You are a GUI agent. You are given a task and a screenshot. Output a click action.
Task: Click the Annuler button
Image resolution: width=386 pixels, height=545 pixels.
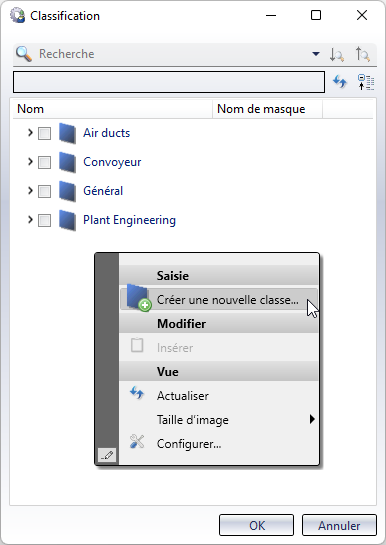[339, 525]
